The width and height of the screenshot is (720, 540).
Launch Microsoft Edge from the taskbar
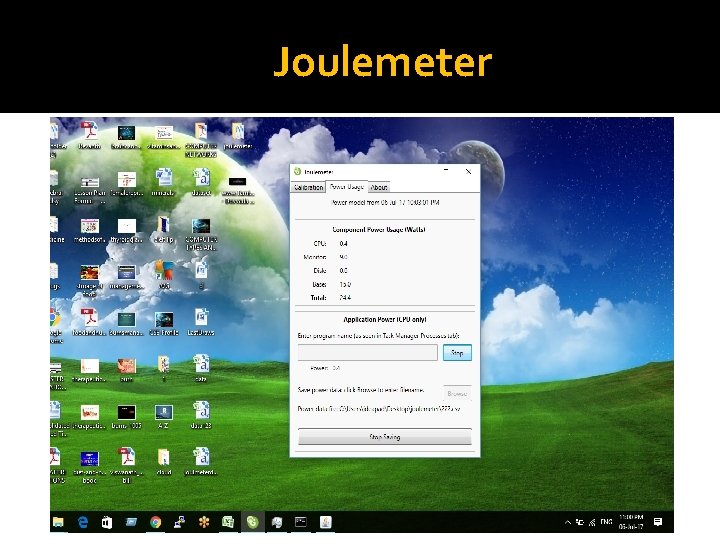(83, 522)
